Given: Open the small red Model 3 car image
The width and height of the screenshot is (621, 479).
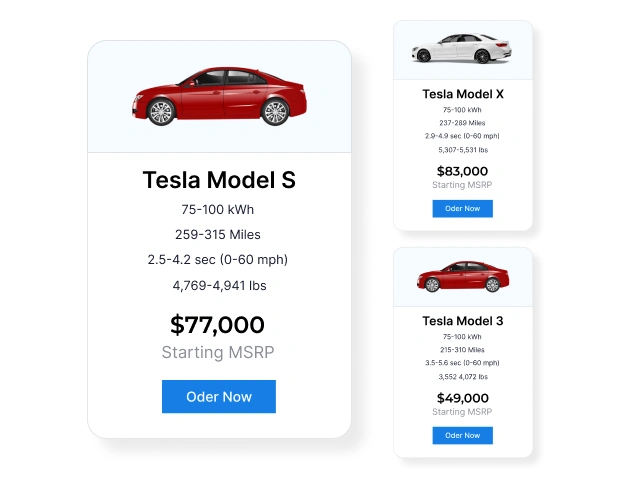Looking at the screenshot, I should 462,277.
